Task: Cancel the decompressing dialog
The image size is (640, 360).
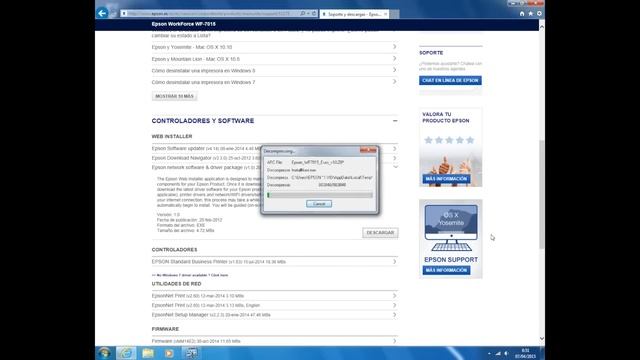Action: coord(319,204)
